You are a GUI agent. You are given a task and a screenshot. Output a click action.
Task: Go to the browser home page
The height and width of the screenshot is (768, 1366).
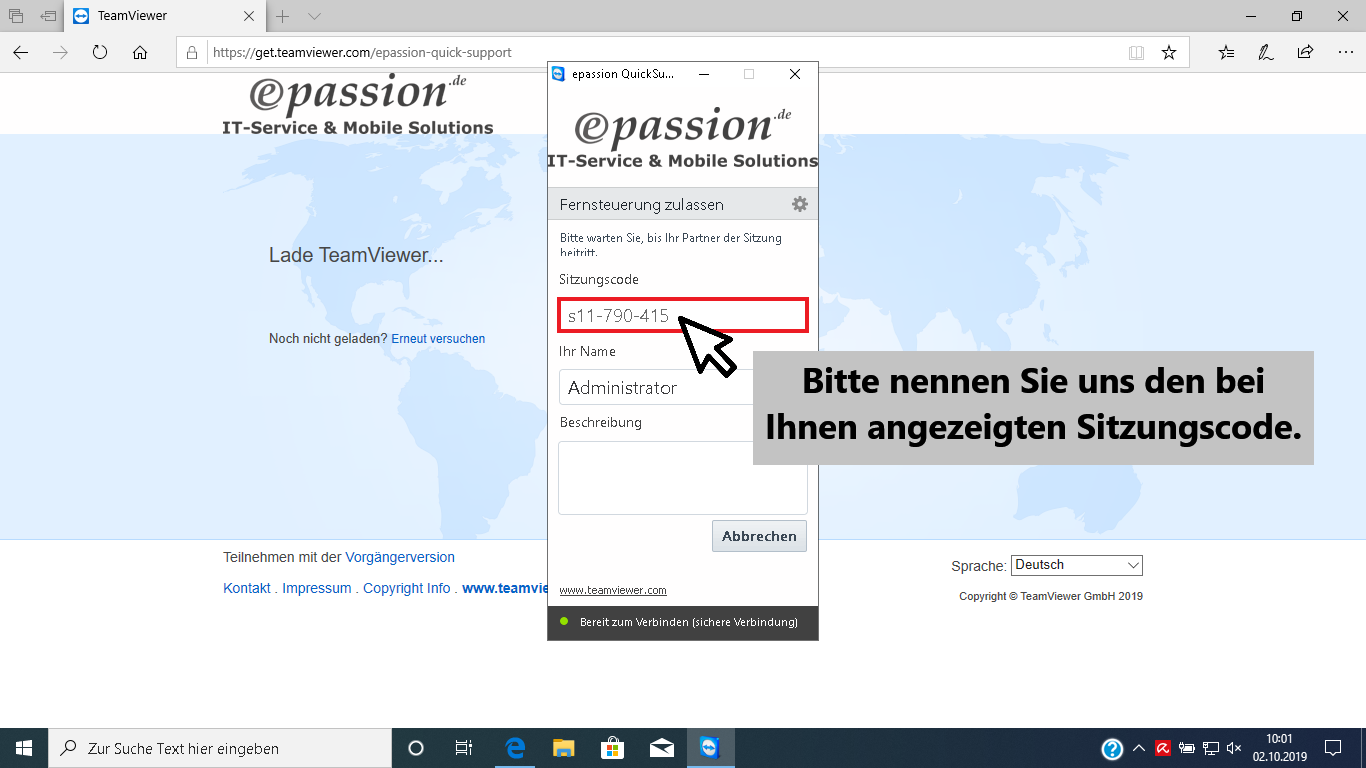140,52
